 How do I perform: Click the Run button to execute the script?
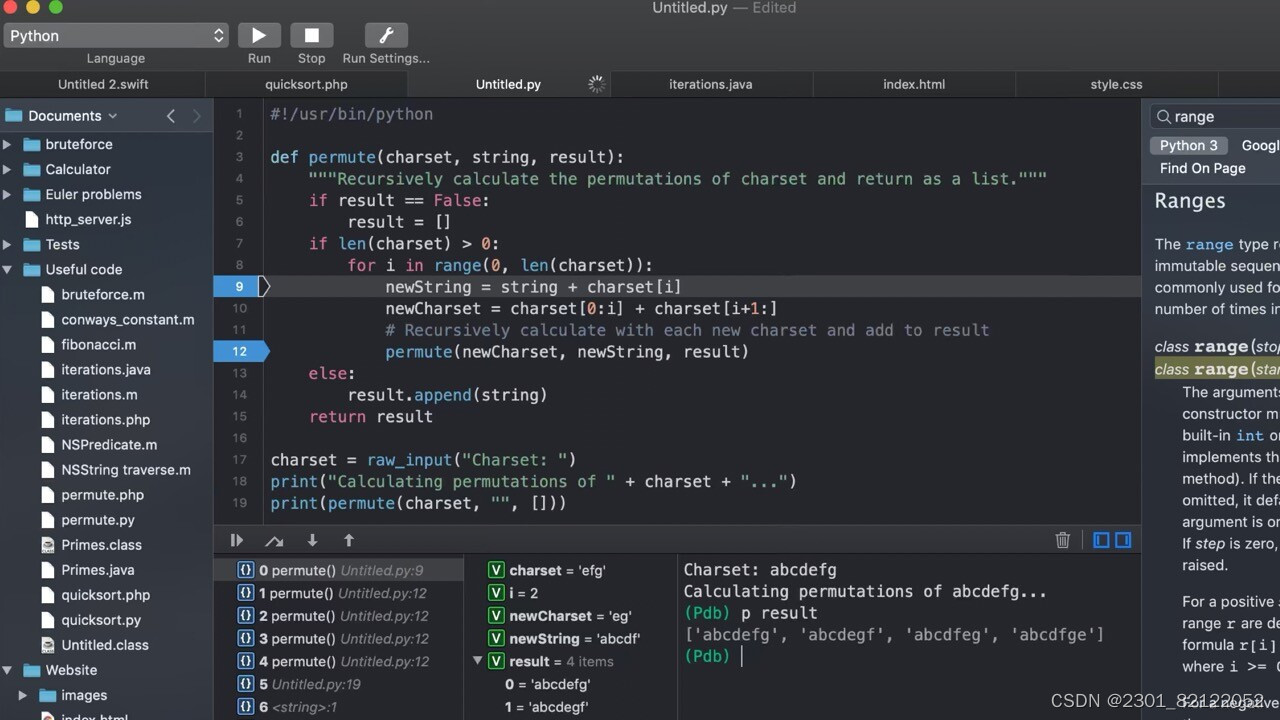[x=258, y=35]
